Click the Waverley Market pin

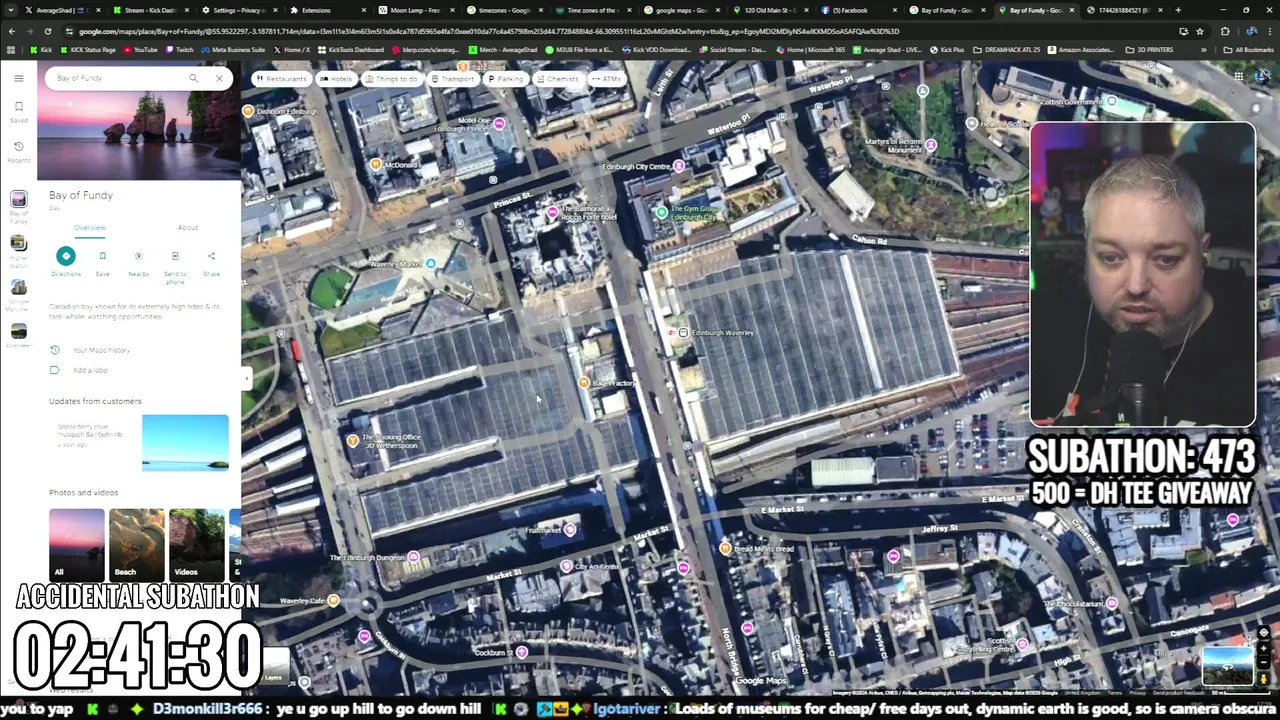coord(430,264)
